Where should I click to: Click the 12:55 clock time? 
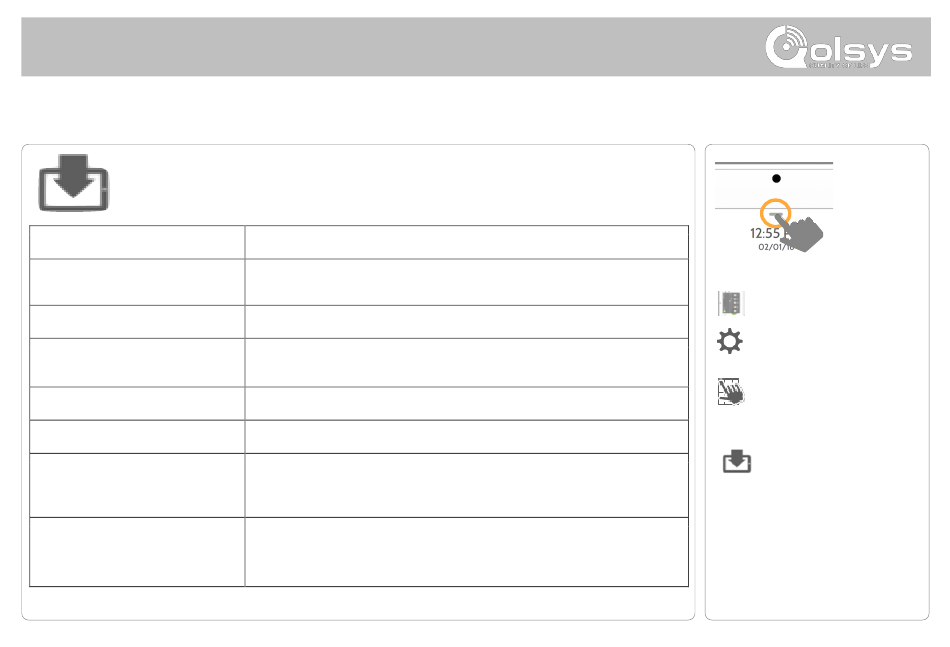[766, 233]
